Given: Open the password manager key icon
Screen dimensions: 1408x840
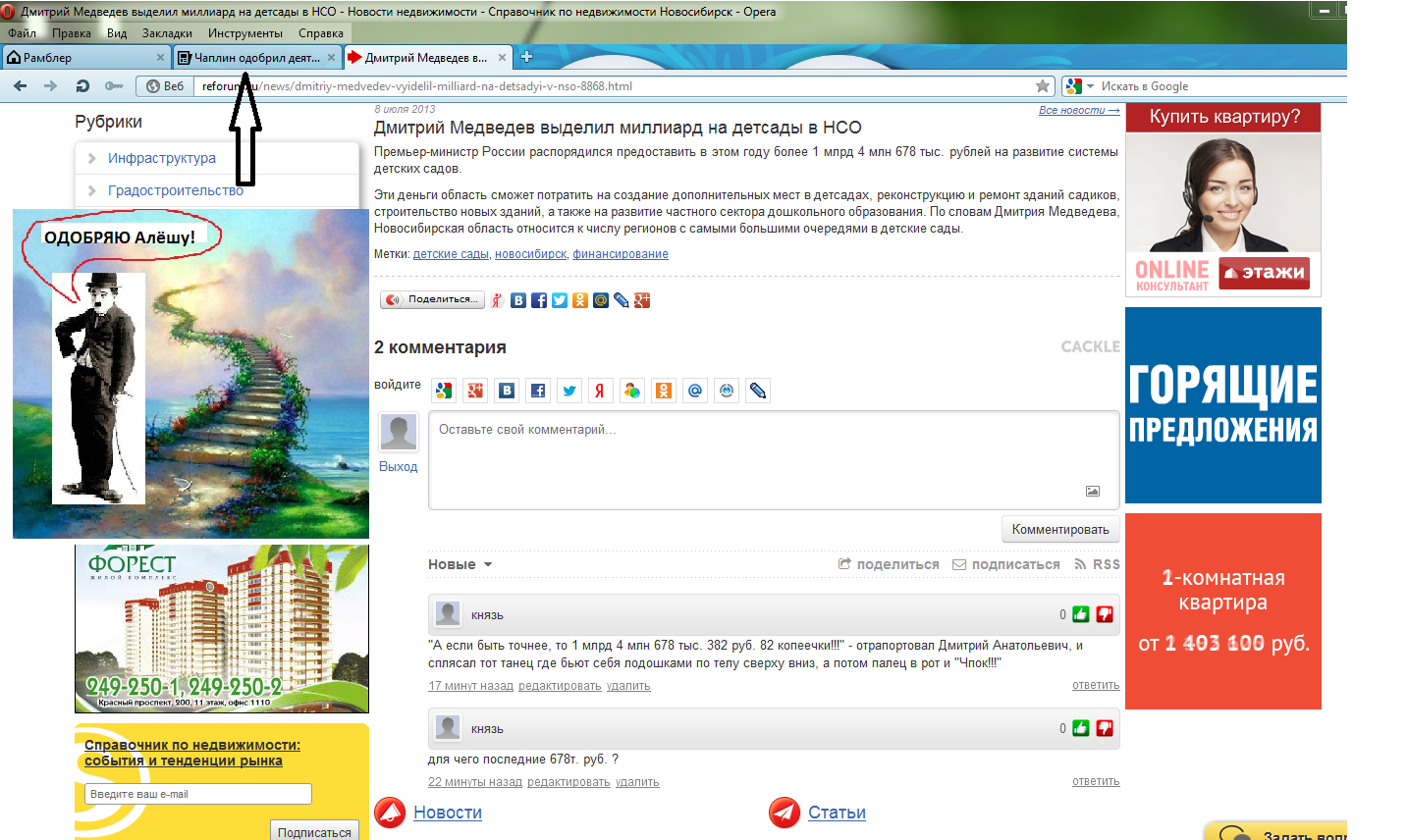Looking at the screenshot, I should (114, 86).
